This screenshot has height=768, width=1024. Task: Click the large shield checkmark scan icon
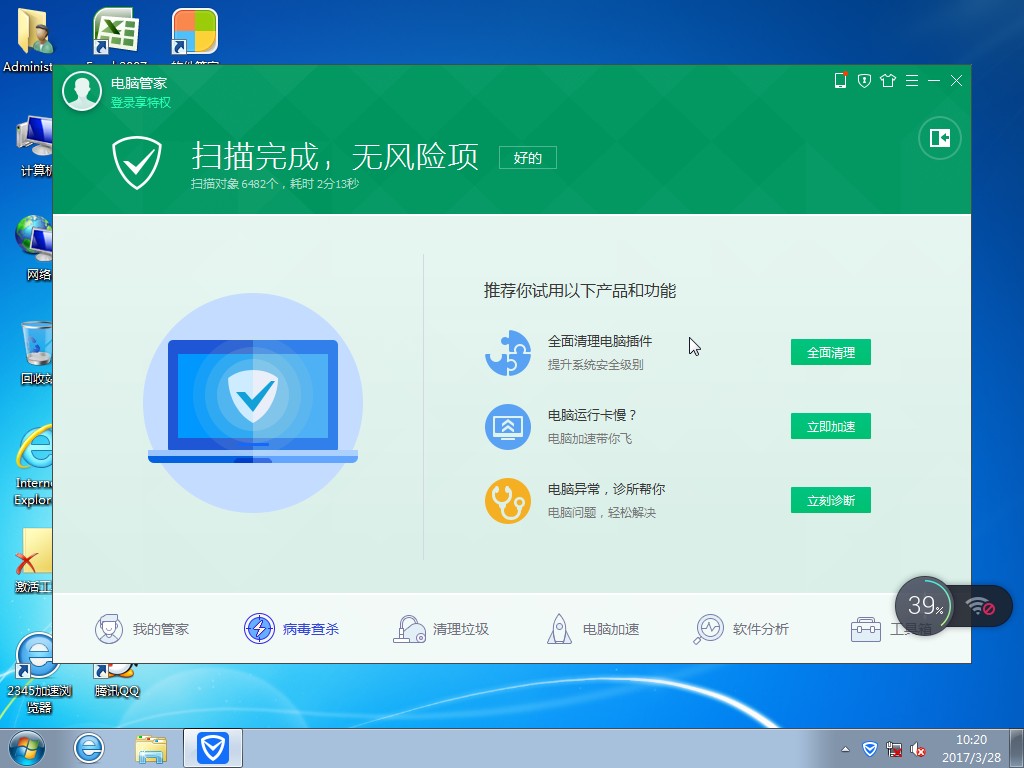pos(136,163)
